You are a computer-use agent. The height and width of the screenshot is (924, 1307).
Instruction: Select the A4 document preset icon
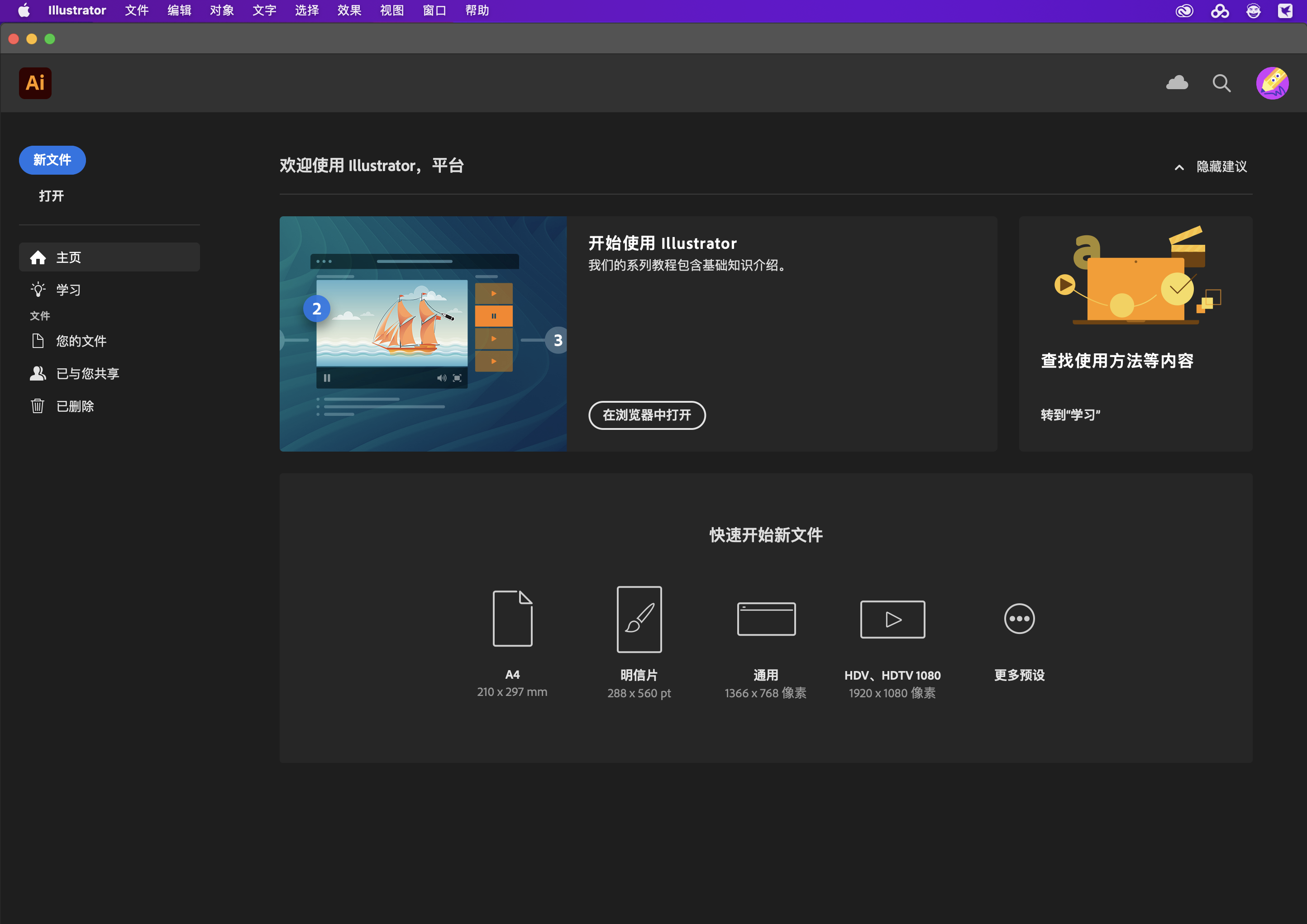[x=512, y=618]
